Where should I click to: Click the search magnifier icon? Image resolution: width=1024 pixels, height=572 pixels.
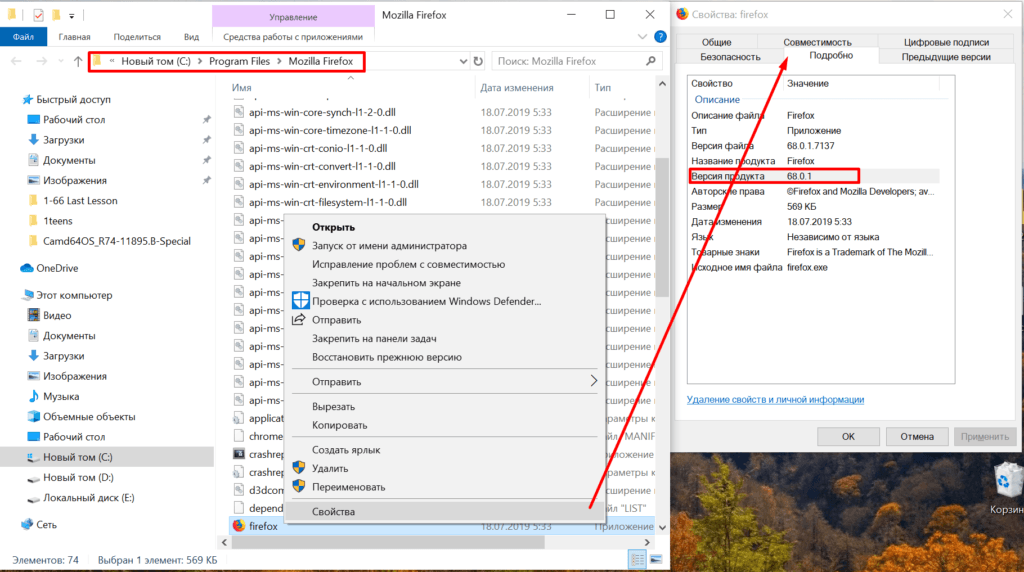pyautogui.click(x=650, y=61)
